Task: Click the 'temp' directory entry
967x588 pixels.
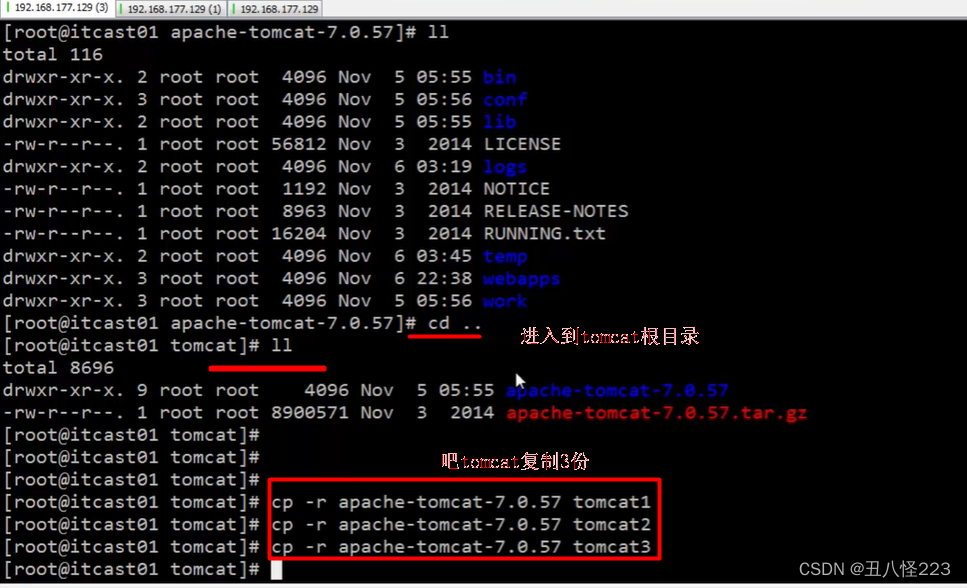Action: [x=505, y=256]
